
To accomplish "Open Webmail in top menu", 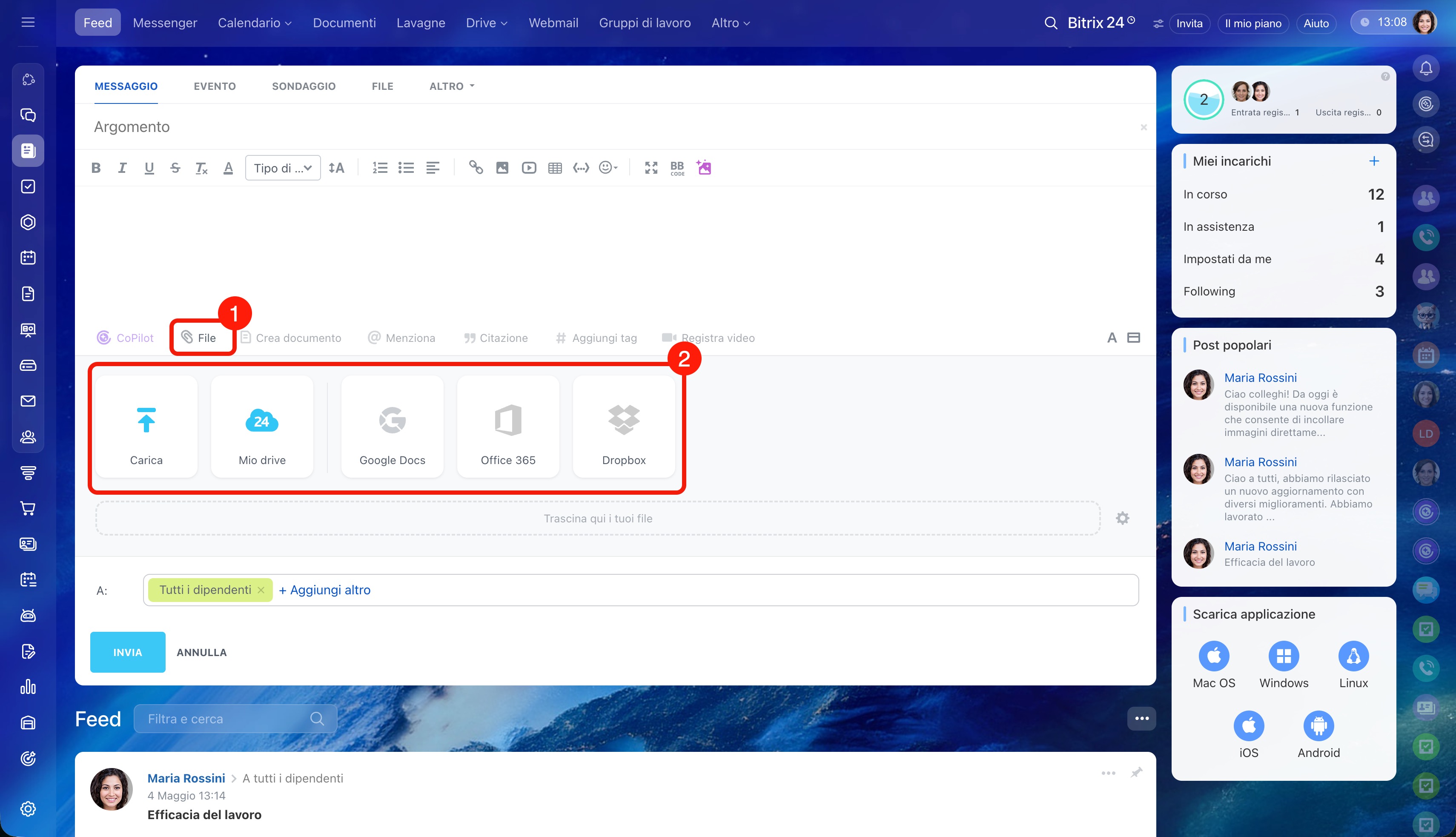I will pos(553,23).
